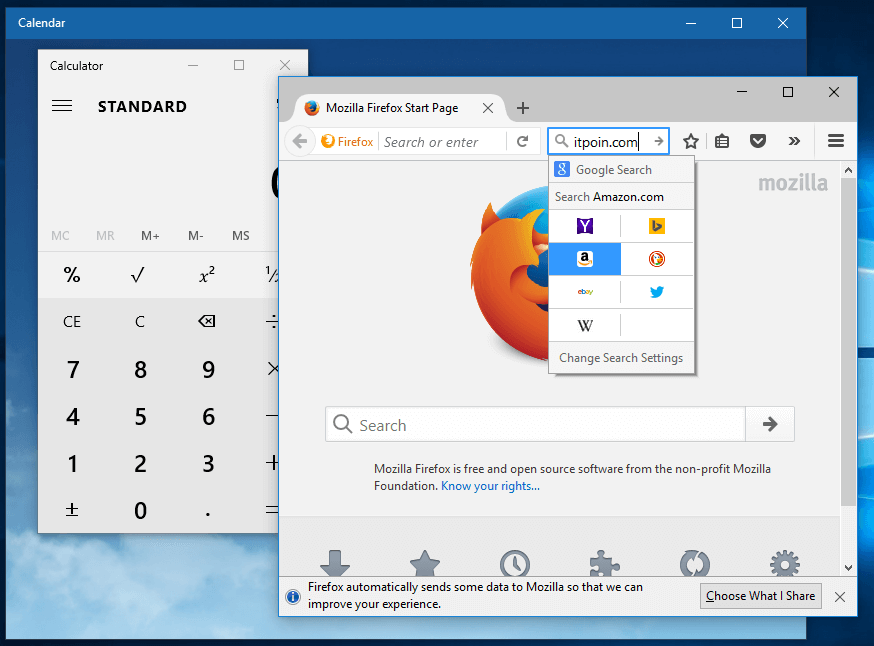Focus the Search or enter address field
This screenshot has width=874, height=646.
pyautogui.click(x=443, y=142)
